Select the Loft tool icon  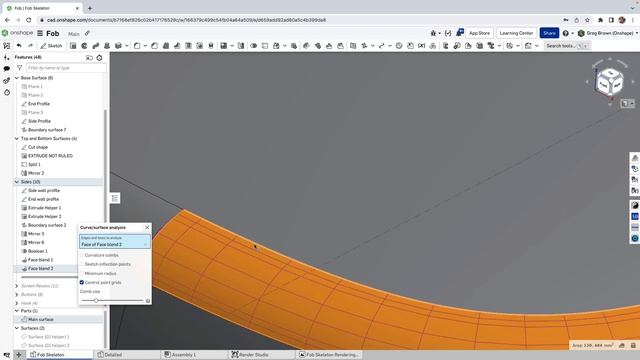pos(107,46)
